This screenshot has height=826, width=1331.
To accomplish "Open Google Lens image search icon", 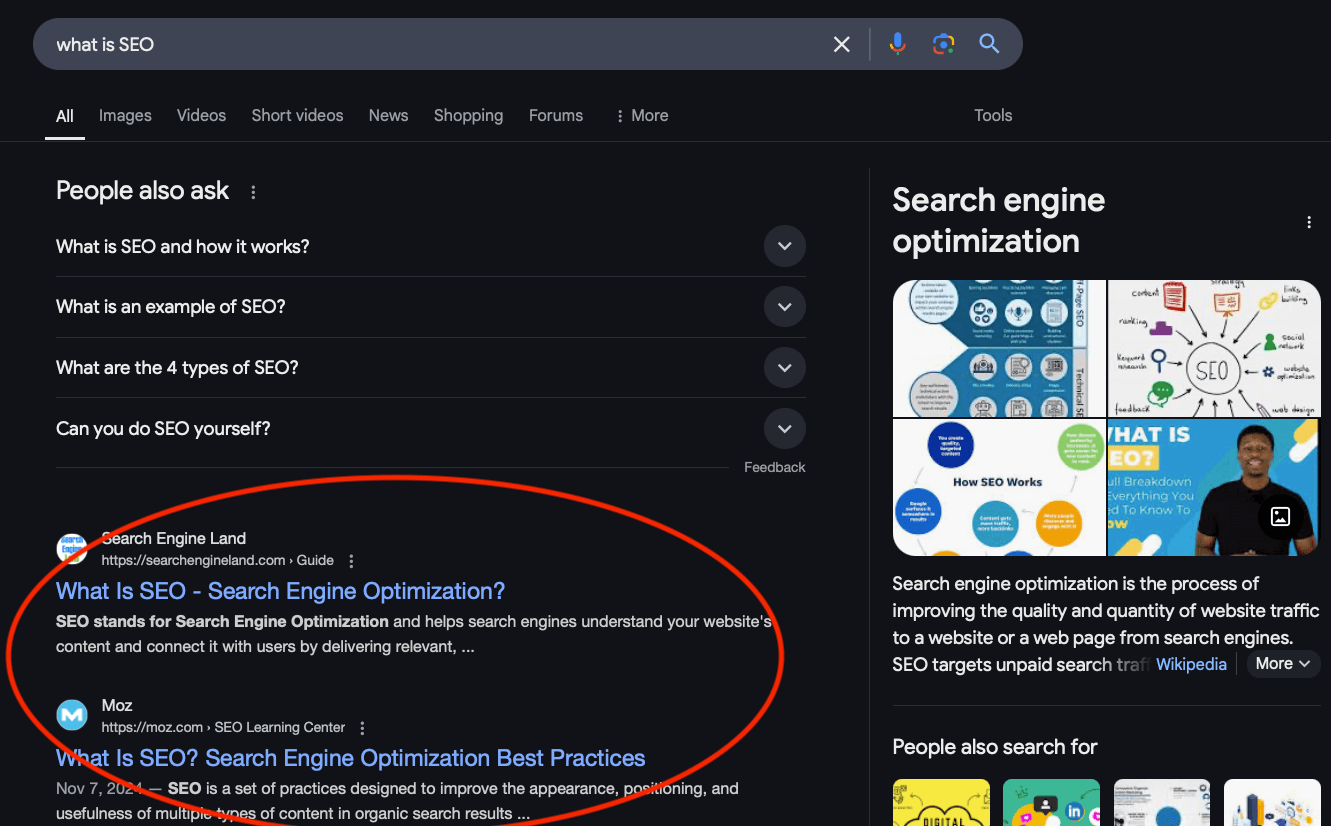I will point(943,44).
